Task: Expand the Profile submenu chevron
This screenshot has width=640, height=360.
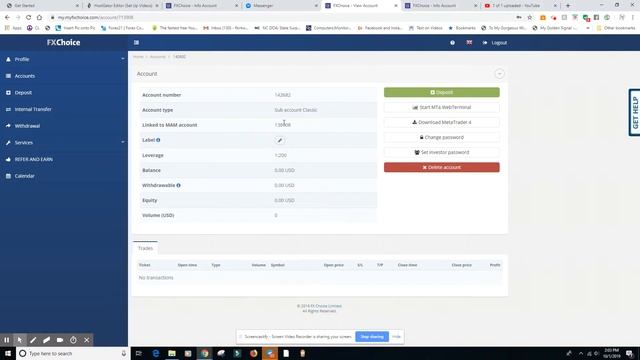Action: click(123, 59)
